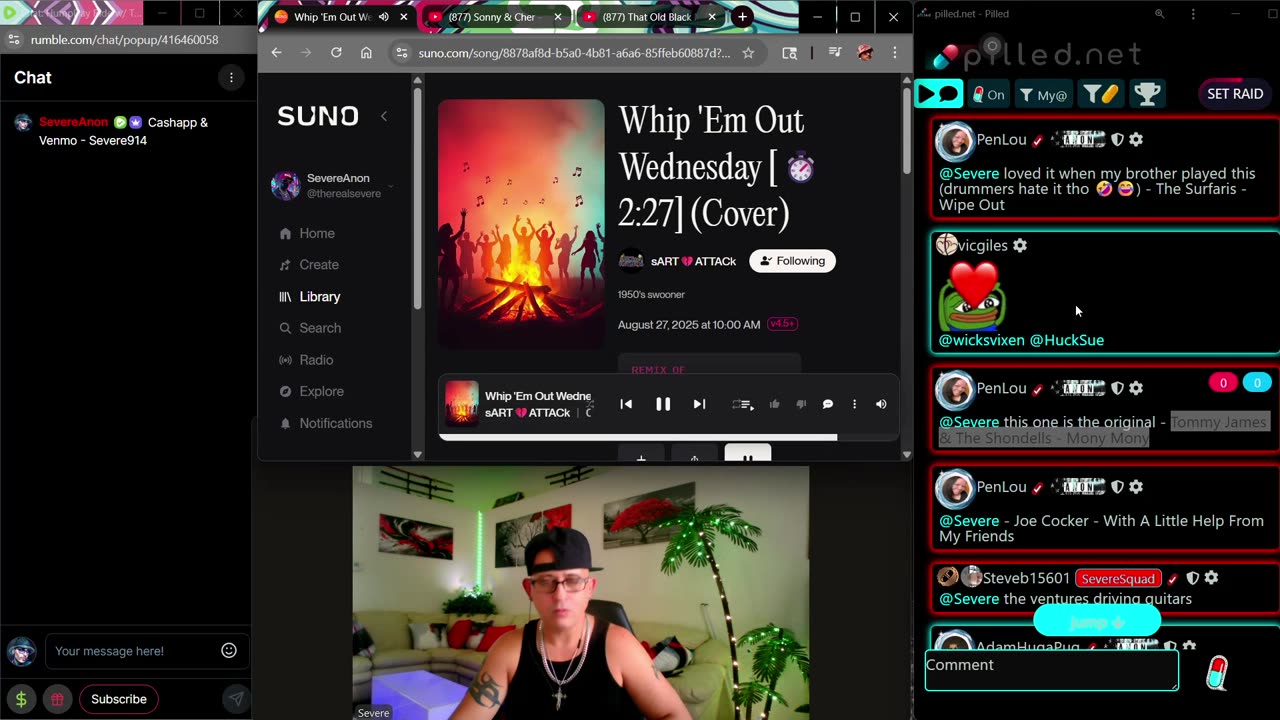Mute the Whip 'Em Out tab audio
This screenshot has height=720, width=1280.
[383, 17]
